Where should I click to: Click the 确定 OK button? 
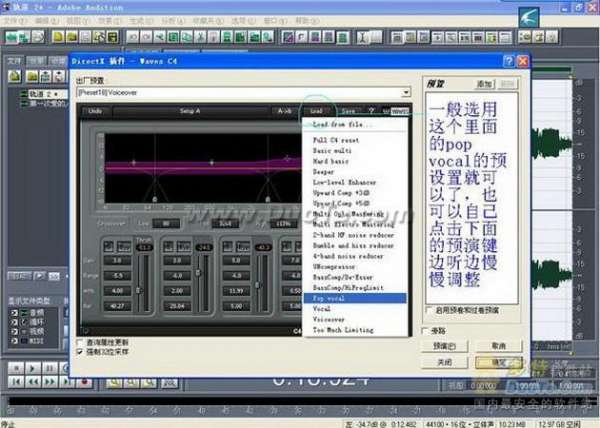tap(498, 362)
